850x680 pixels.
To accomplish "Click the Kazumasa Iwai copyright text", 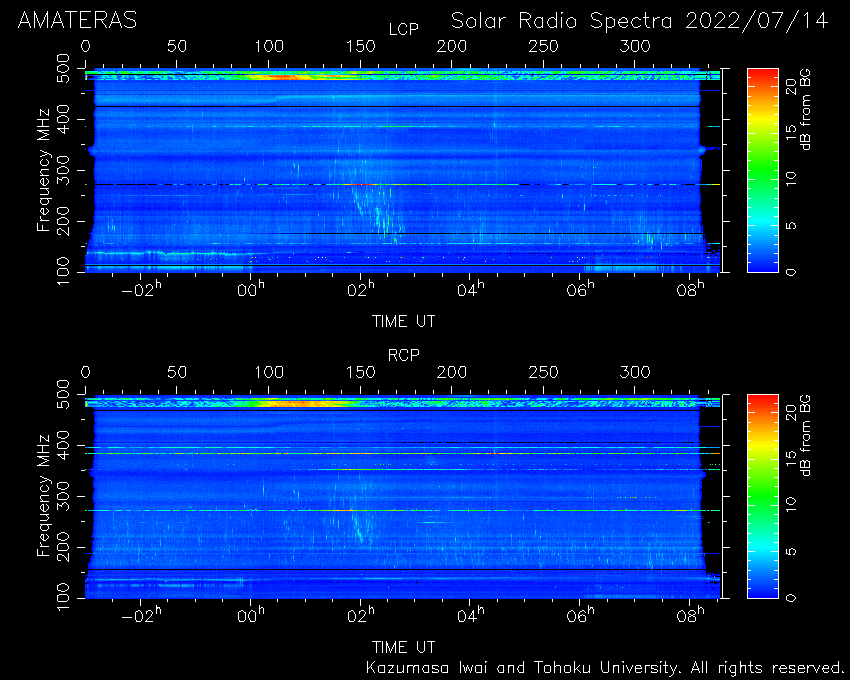I will [604, 668].
